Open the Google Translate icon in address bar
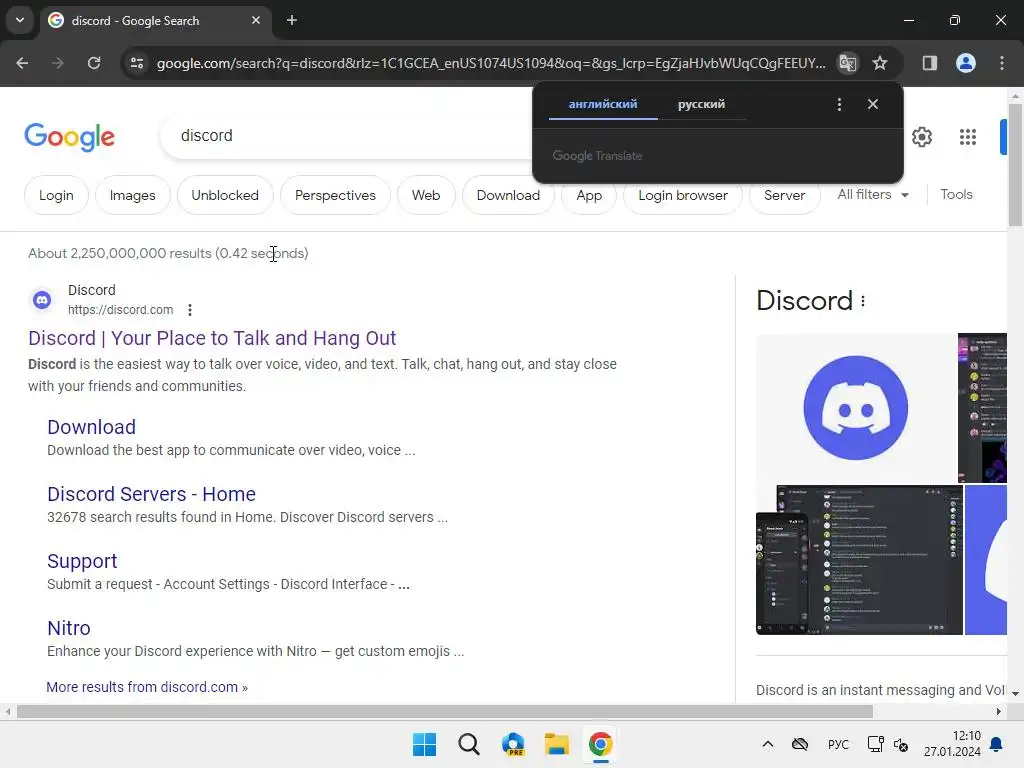 pyautogui.click(x=848, y=63)
